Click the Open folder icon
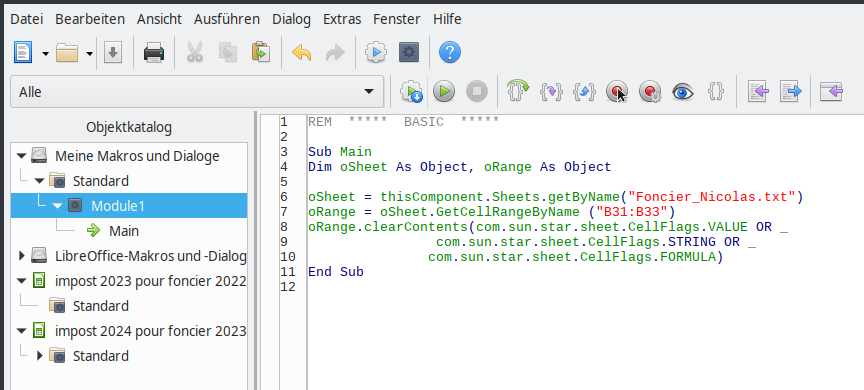Viewport: 864px width, 390px height. [x=67, y=53]
